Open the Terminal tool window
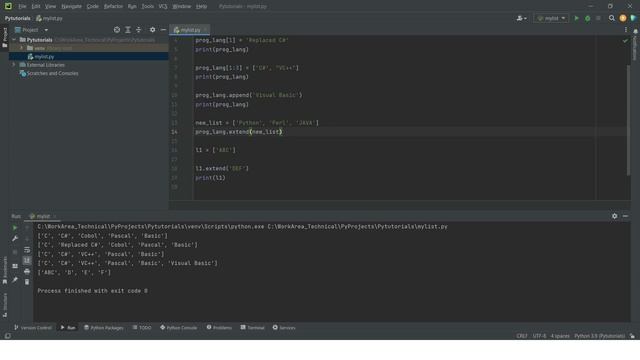 (252, 328)
